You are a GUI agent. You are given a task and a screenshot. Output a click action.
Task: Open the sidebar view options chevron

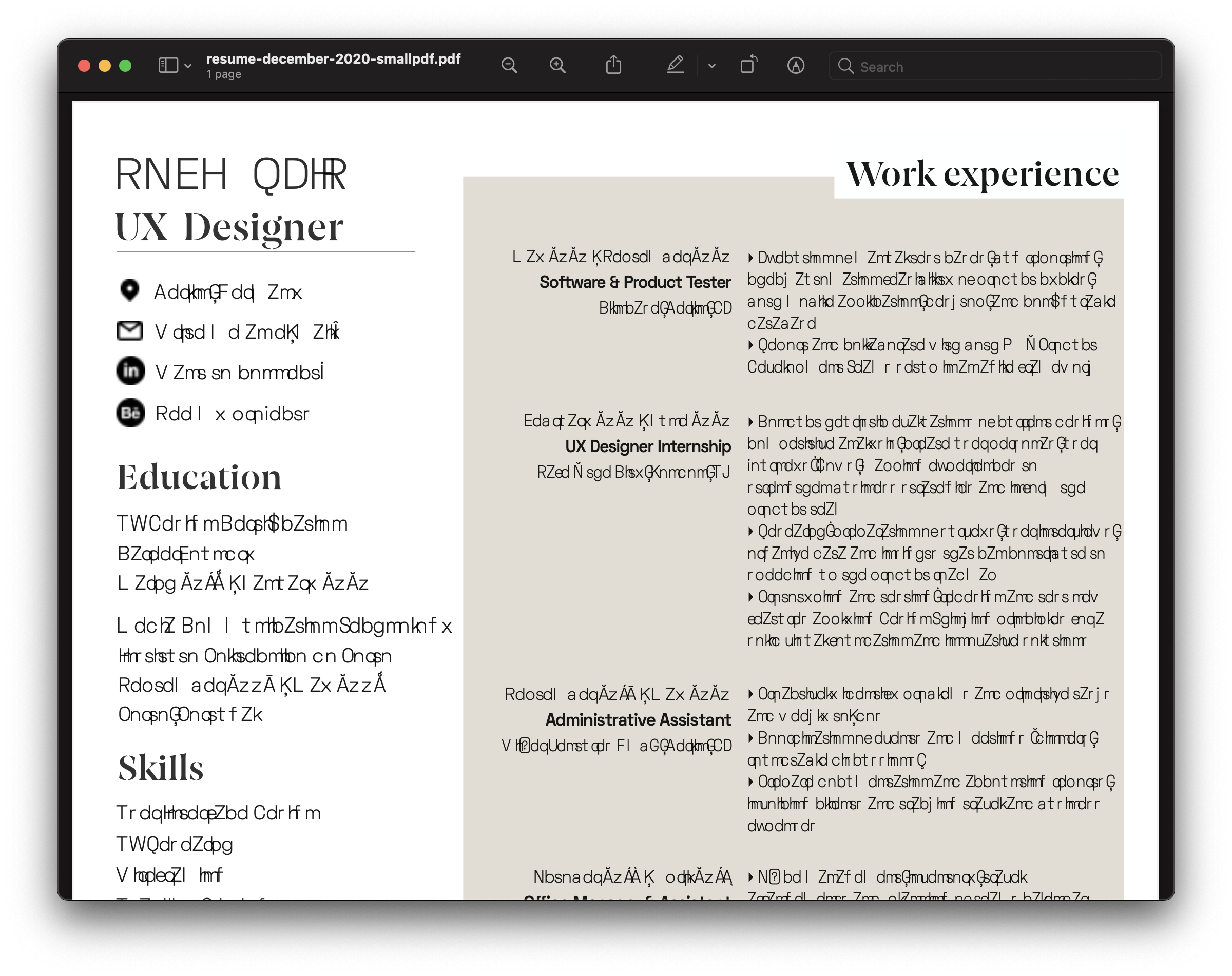188,66
